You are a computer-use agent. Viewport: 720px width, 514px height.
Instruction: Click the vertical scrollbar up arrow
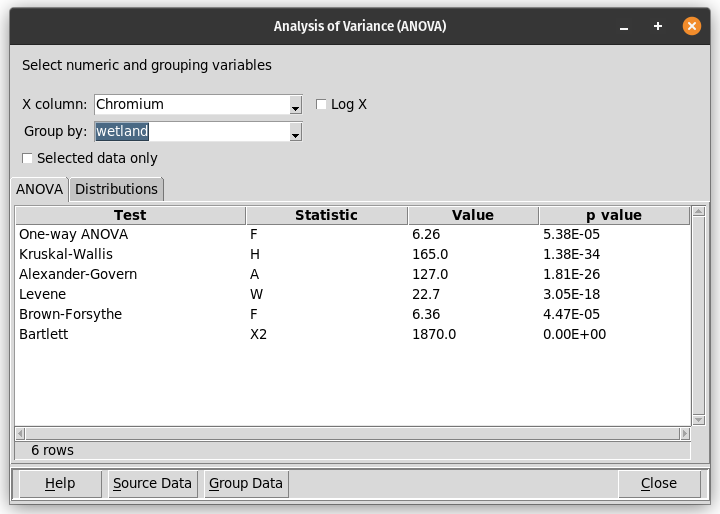[698, 211]
